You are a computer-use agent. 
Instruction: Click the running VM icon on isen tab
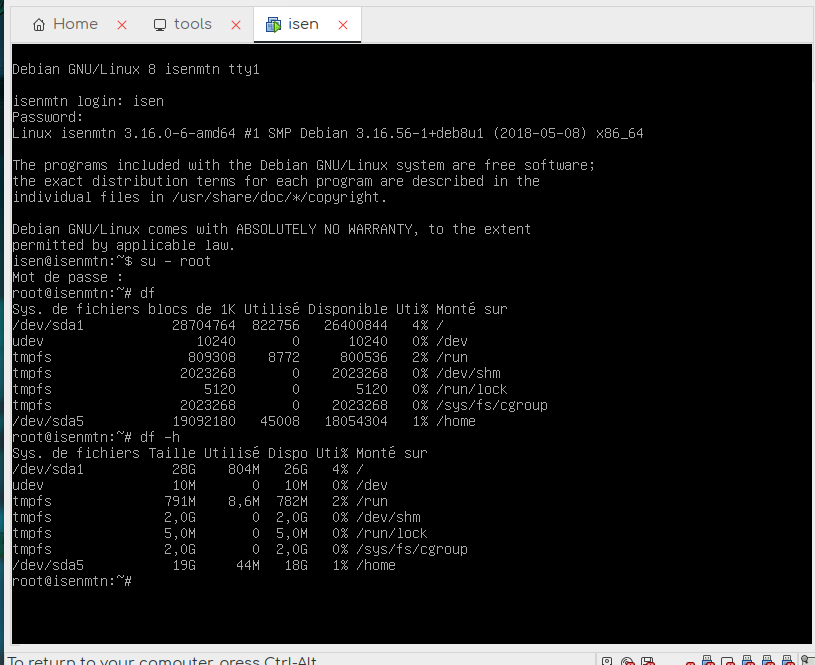coord(273,25)
